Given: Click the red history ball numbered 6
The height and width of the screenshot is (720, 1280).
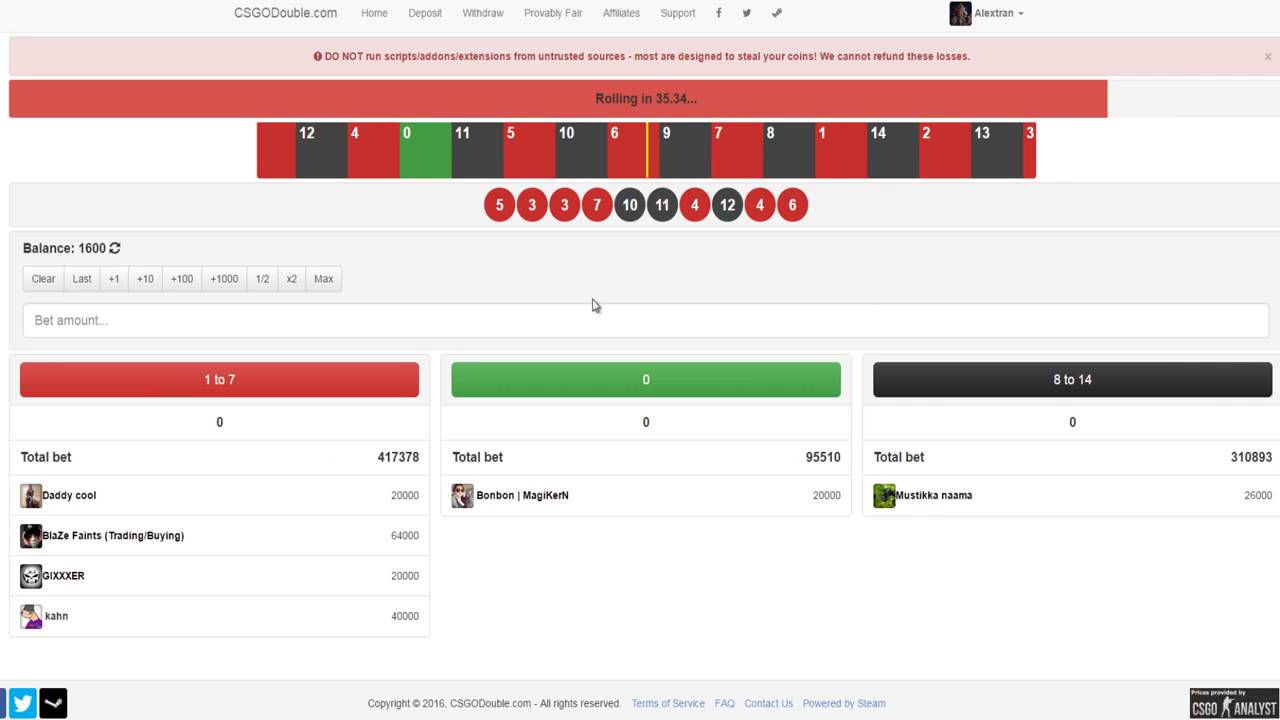Looking at the screenshot, I should tap(792, 205).
